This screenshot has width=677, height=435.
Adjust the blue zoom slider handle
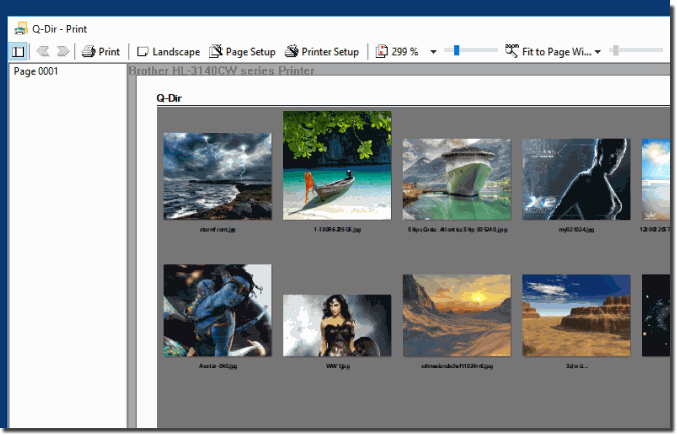(x=456, y=50)
